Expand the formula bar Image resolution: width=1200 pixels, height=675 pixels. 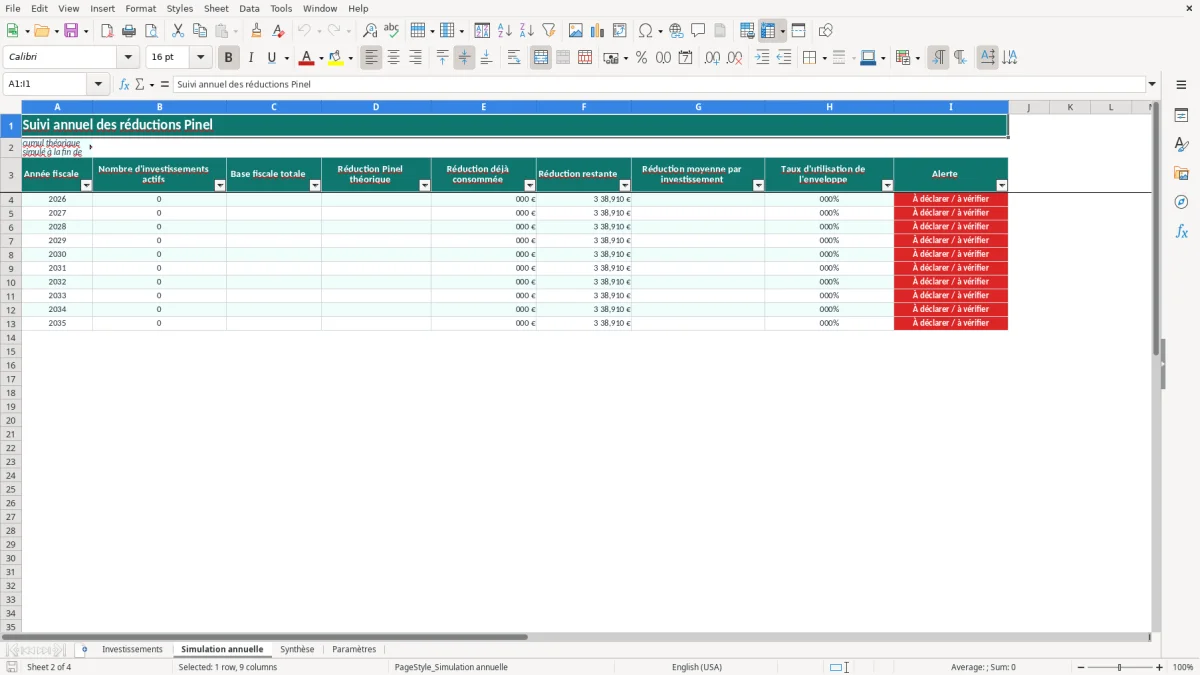1152,85
